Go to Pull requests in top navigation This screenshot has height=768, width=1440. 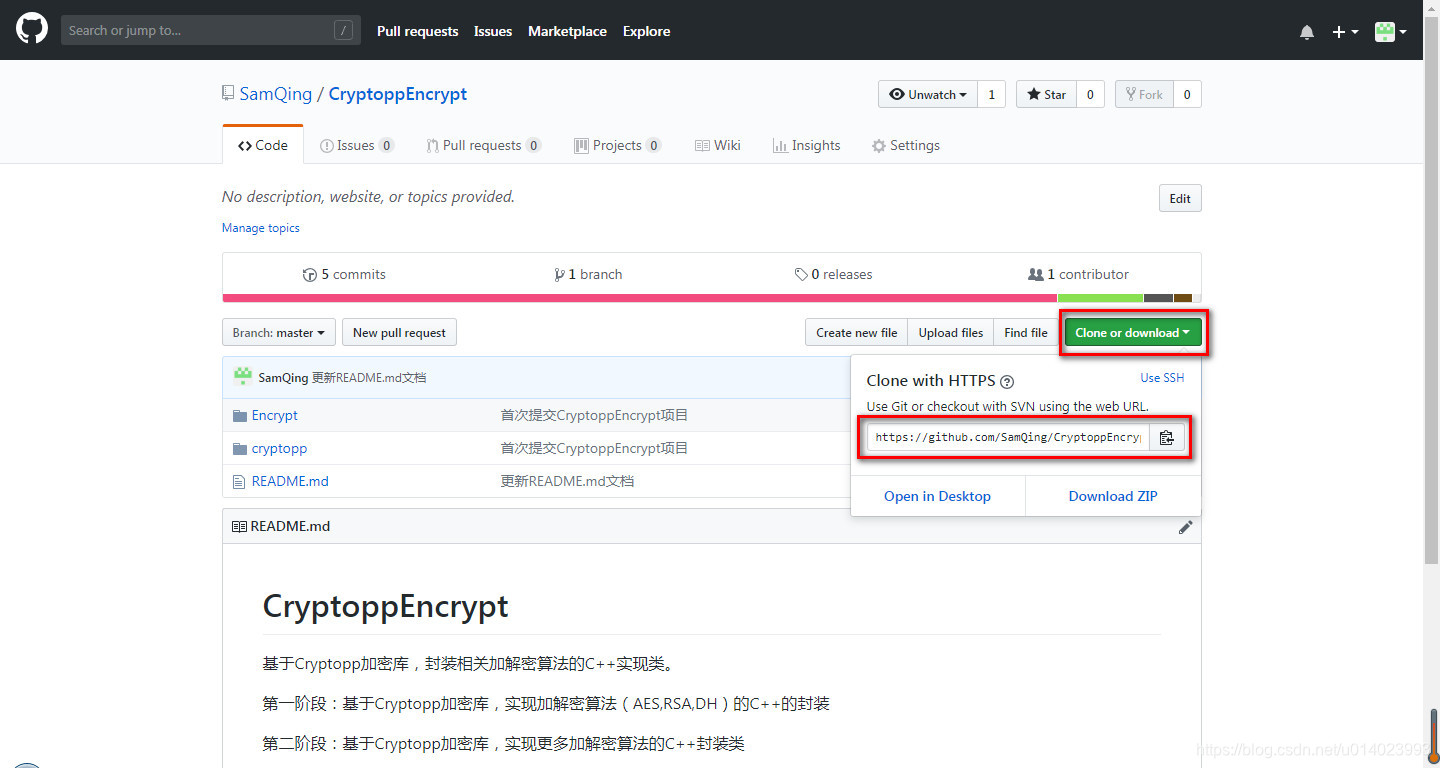417,31
